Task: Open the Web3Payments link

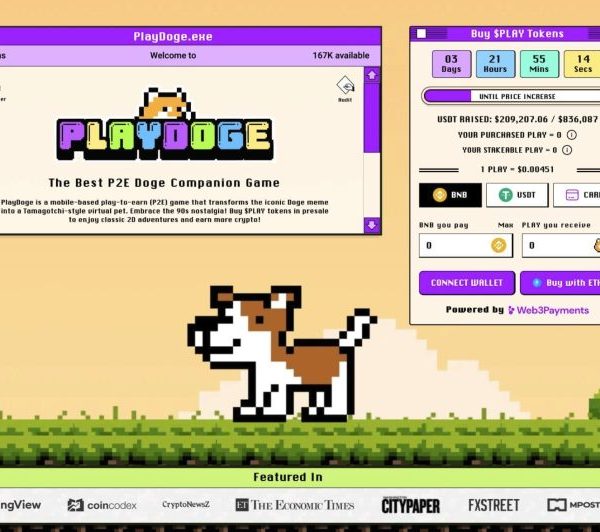Action: [x=548, y=310]
